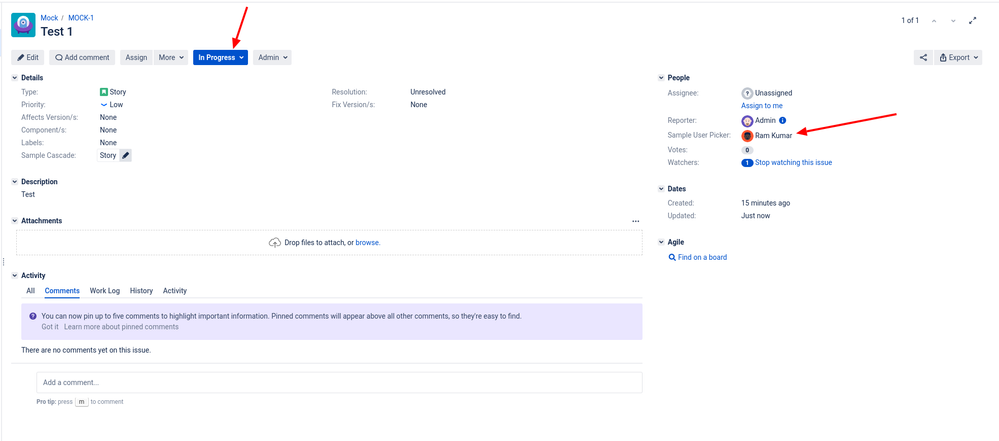
Task: Click the Admin reporter avatar
Action: pyautogui.click(x=747, y=120)
